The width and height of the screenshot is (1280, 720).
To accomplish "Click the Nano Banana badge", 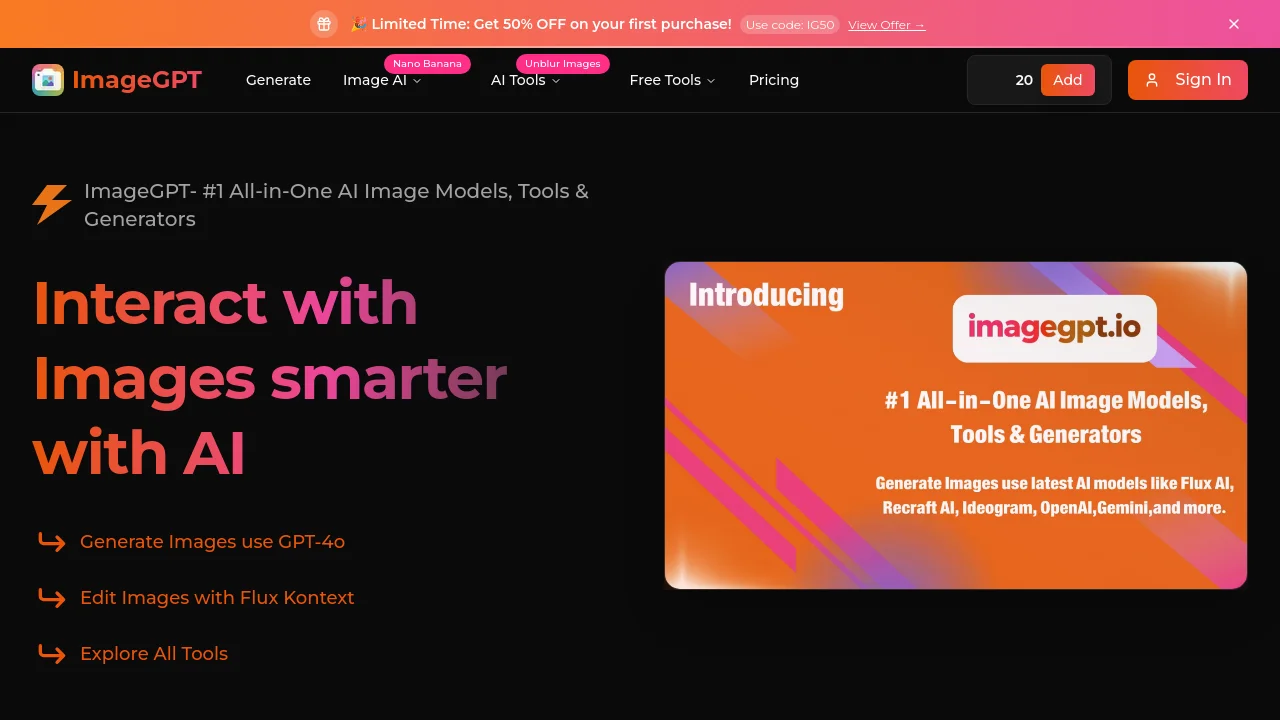I will 427,64.
